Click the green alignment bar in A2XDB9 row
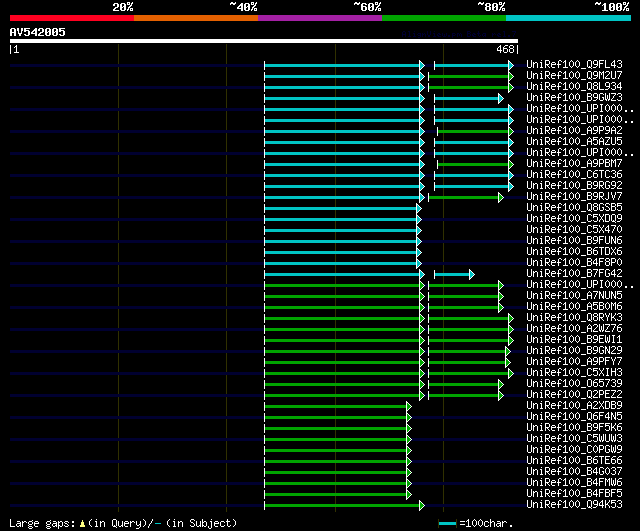Viewport: 640px width, 531px height. (338, 407)
